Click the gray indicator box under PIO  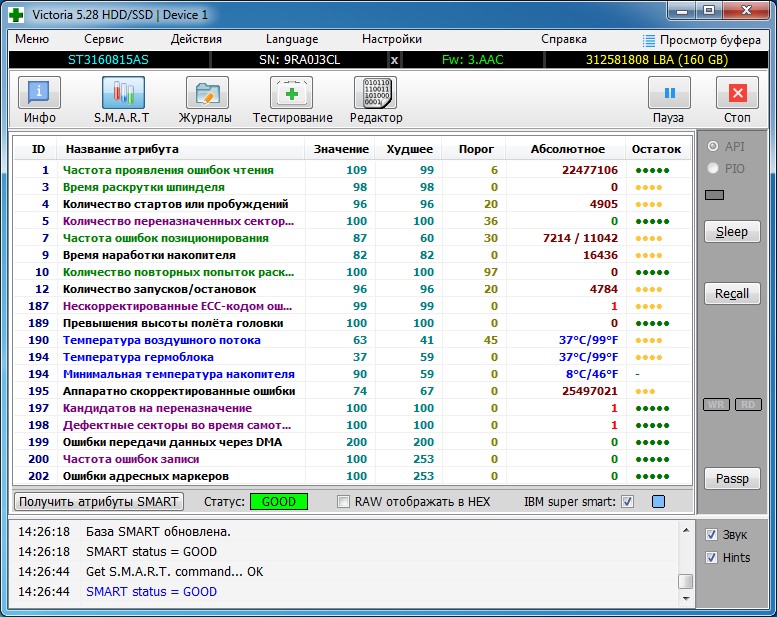coord(714,195)
